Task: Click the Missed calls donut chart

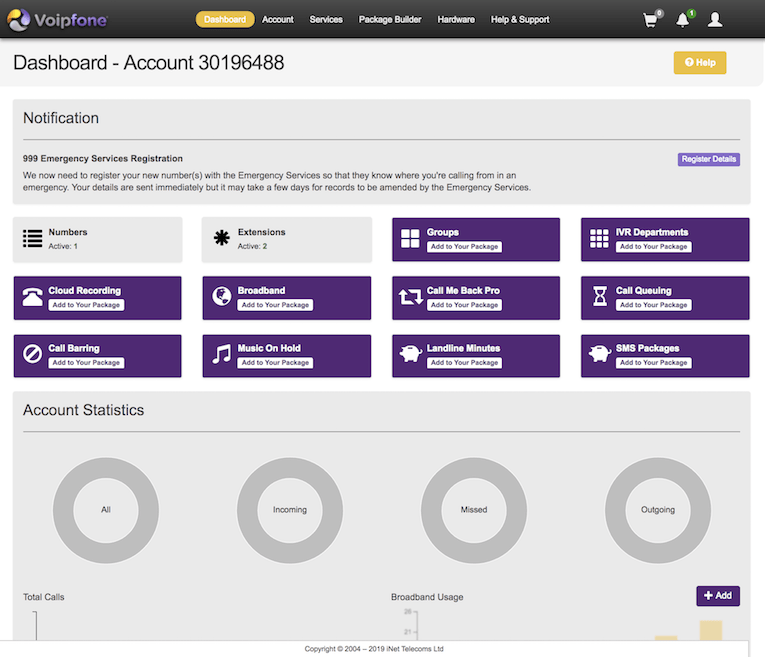Action: pos(474,510)
